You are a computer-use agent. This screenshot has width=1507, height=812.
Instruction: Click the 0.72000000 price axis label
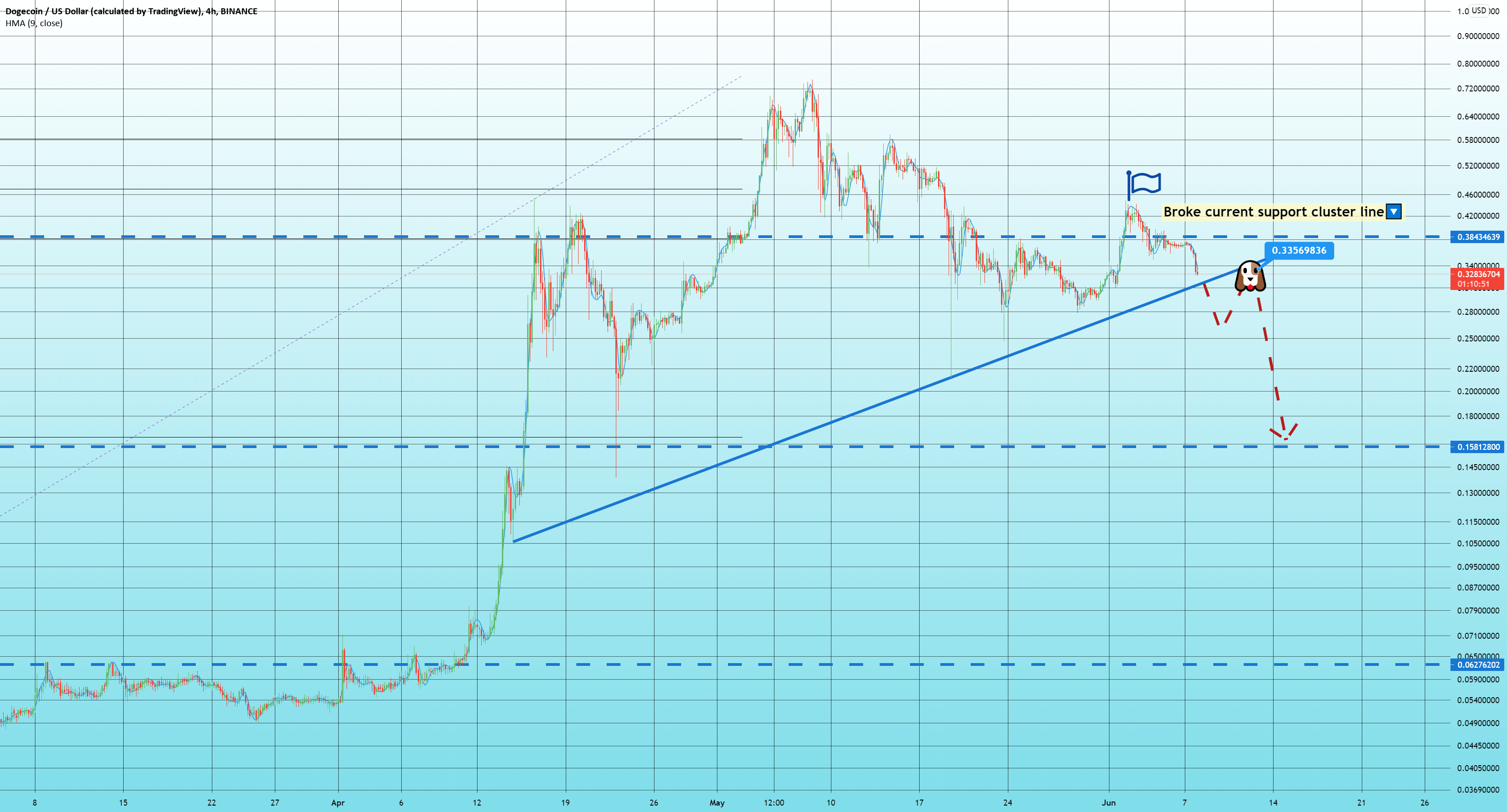(1478, 89)
